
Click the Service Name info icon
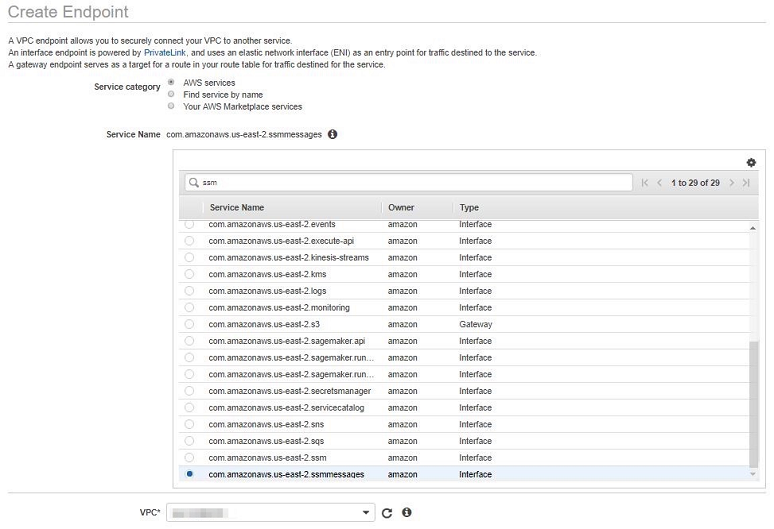pyautogui.click(x=333, y=134)
